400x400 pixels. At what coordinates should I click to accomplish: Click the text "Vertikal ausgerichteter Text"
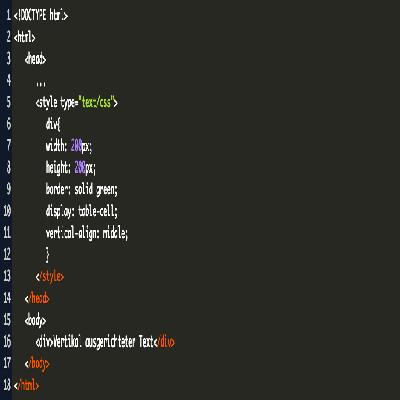(x=104, y=342)
